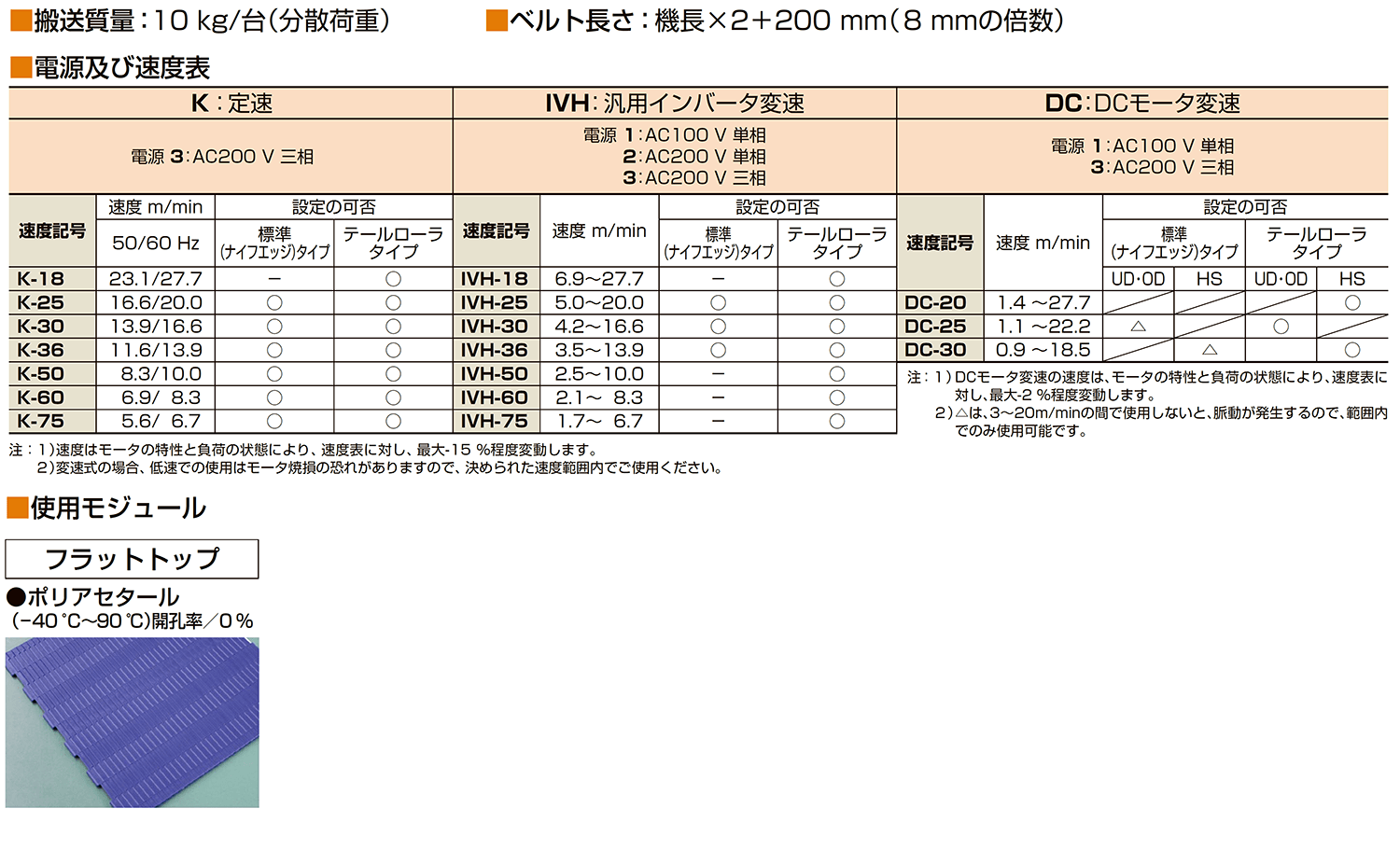Click the IVH-30 speed code cell
The width and height of the screenshot is (1400, 864).
pos(497,327)
